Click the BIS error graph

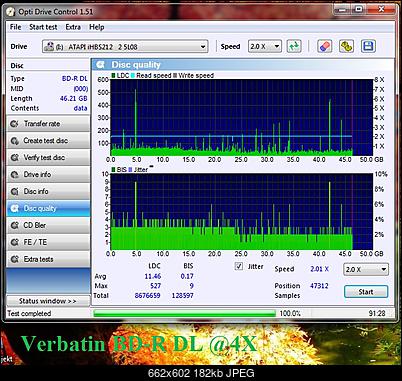[241, 212]
